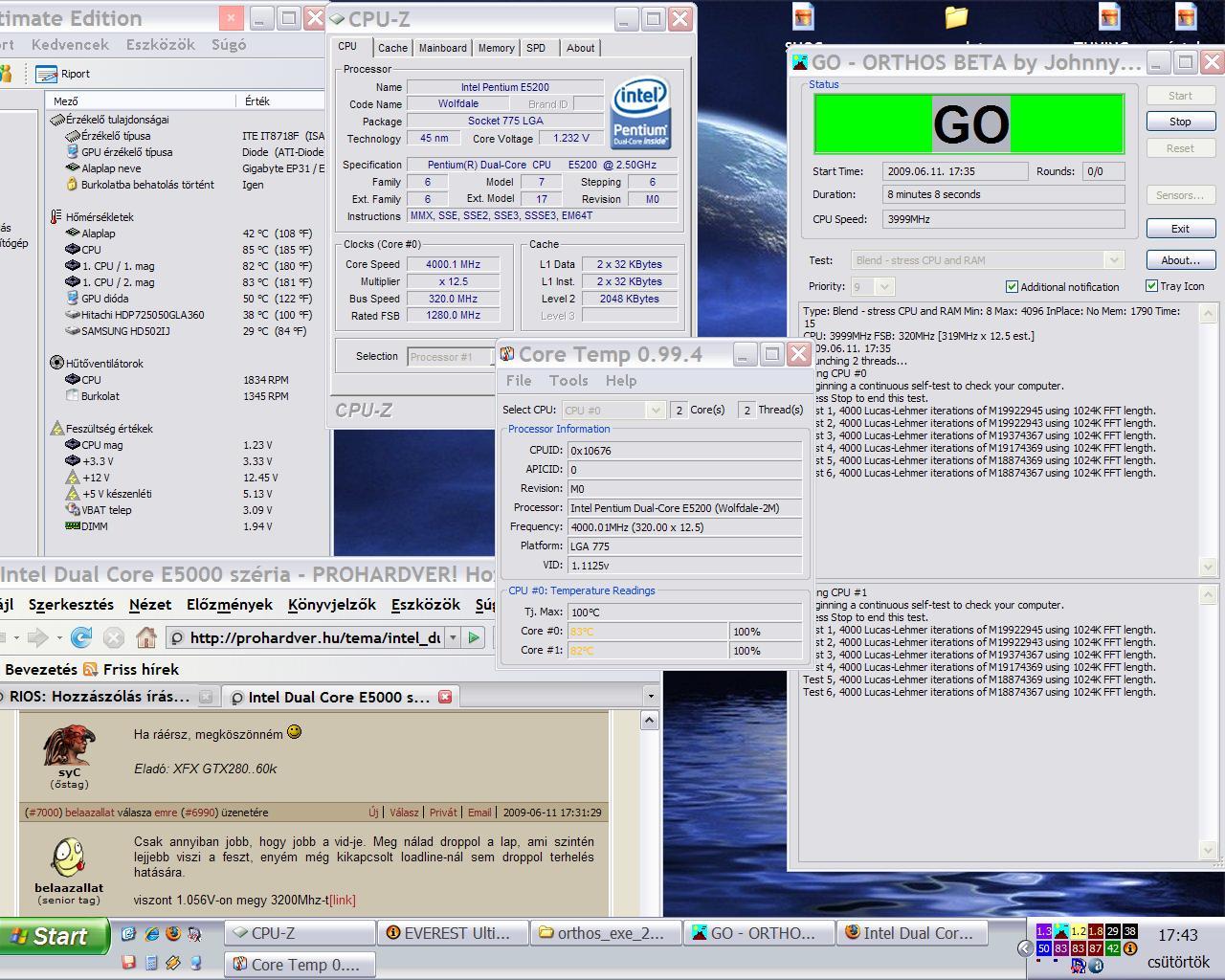Click the syC user avatar in the forum

pos(70,745)
